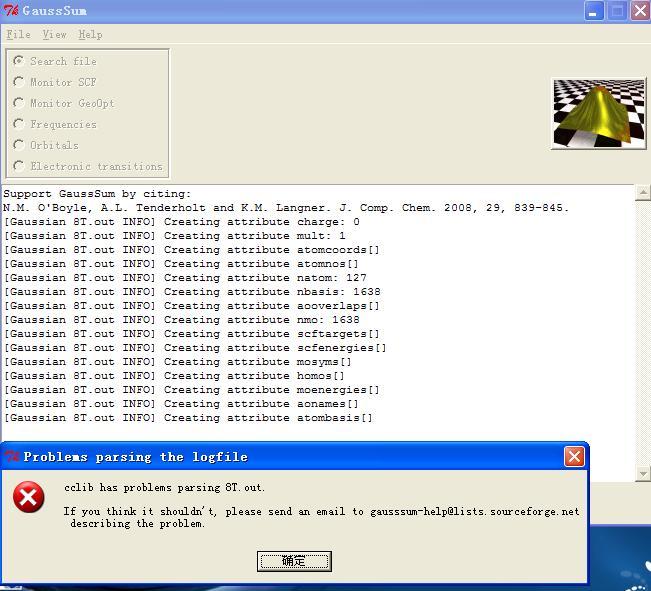Click the Tk icon in error dialog title
This screenshot has height=591, width=651.
tap(12, 457)
